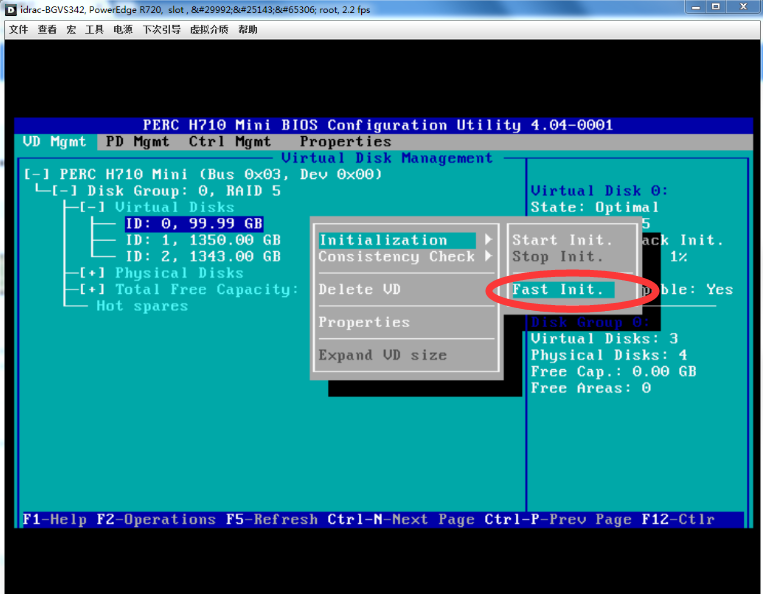The image size is (763, 594).
Task: Click Virtual Disks: 3 info line
Action: (x=604, y=339)
